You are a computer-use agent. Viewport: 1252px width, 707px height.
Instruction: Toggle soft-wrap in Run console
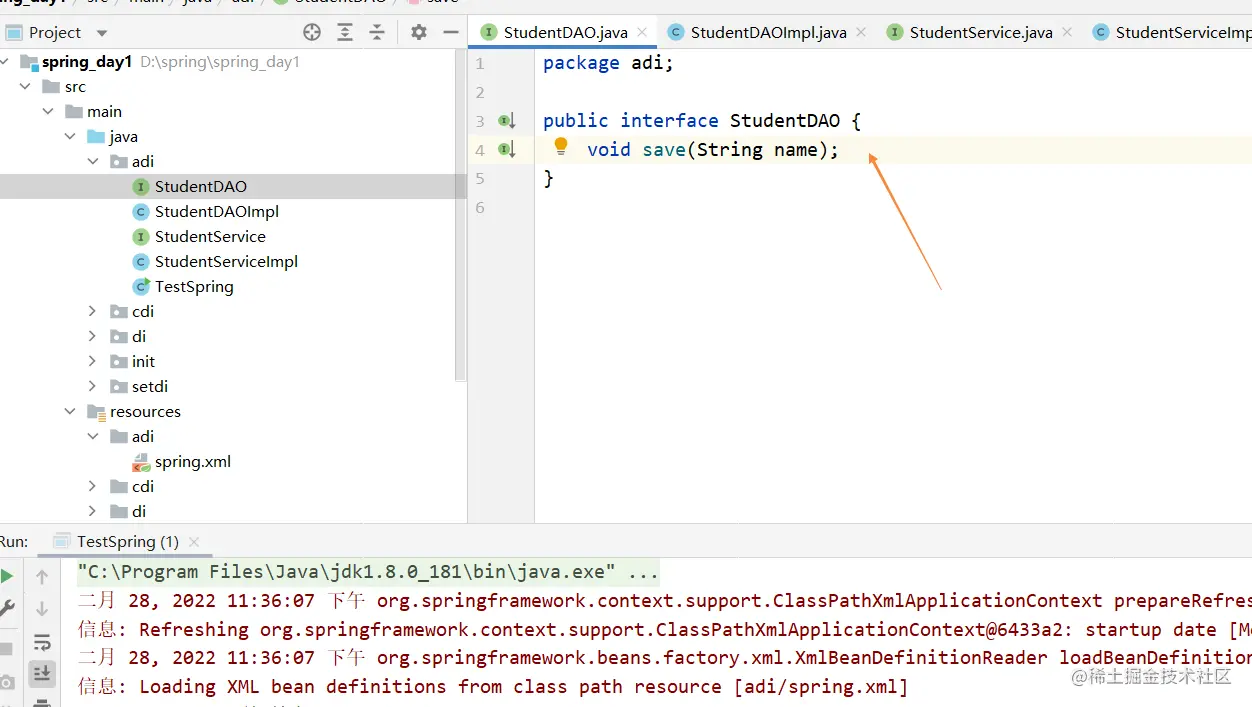click(42, 642)
